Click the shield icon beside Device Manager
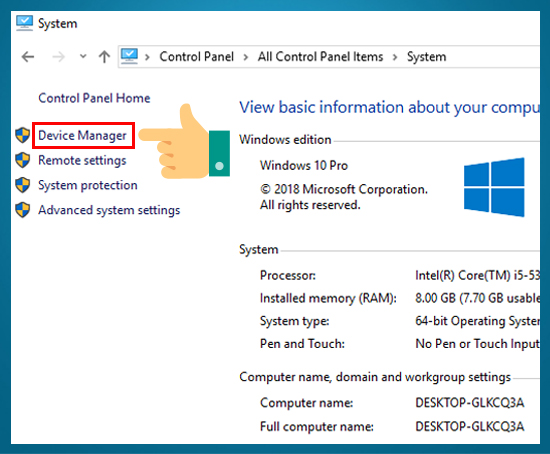 coord(23,135)
